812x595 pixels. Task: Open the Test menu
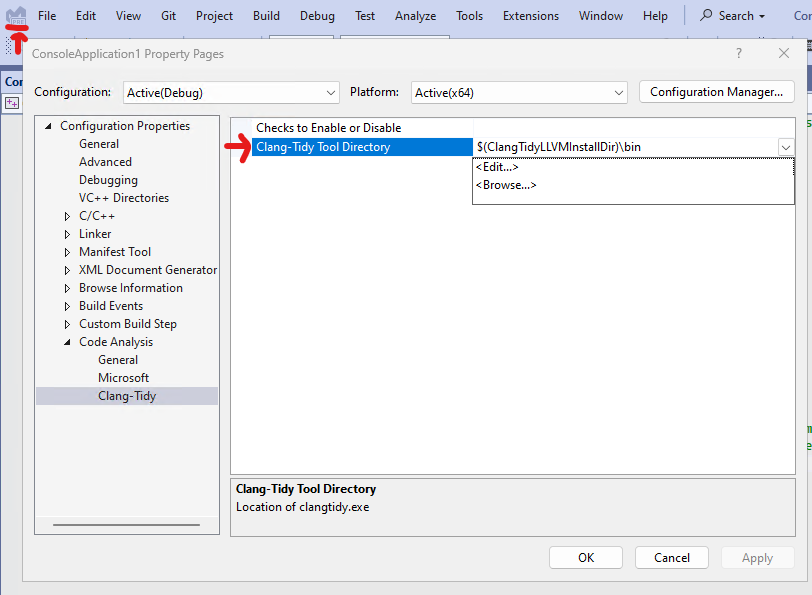pos(365,16)
